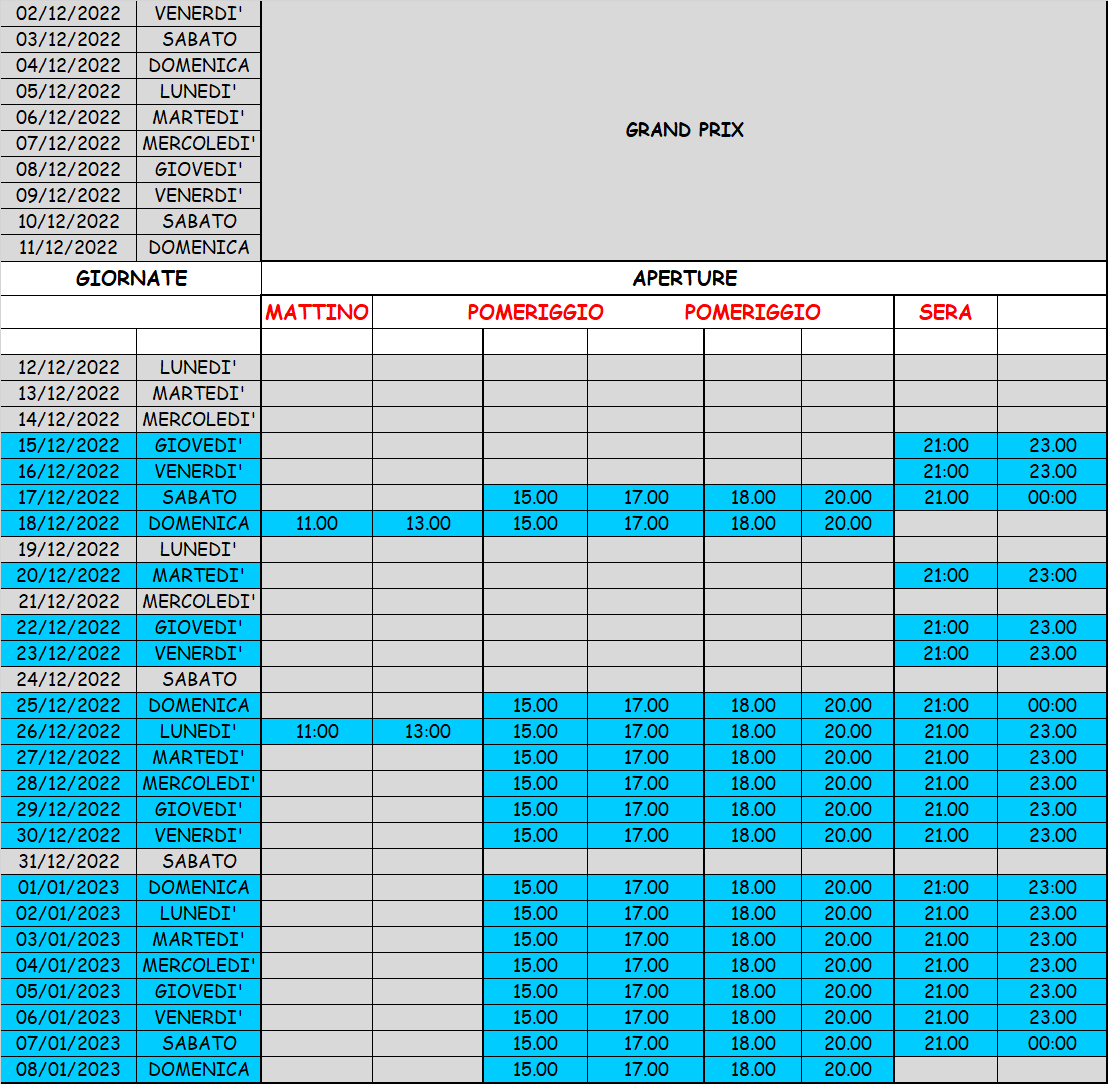Screen dimensions: 1108x1084
Task: Select date cell 12/12/2022
Action: click(68, 367)
